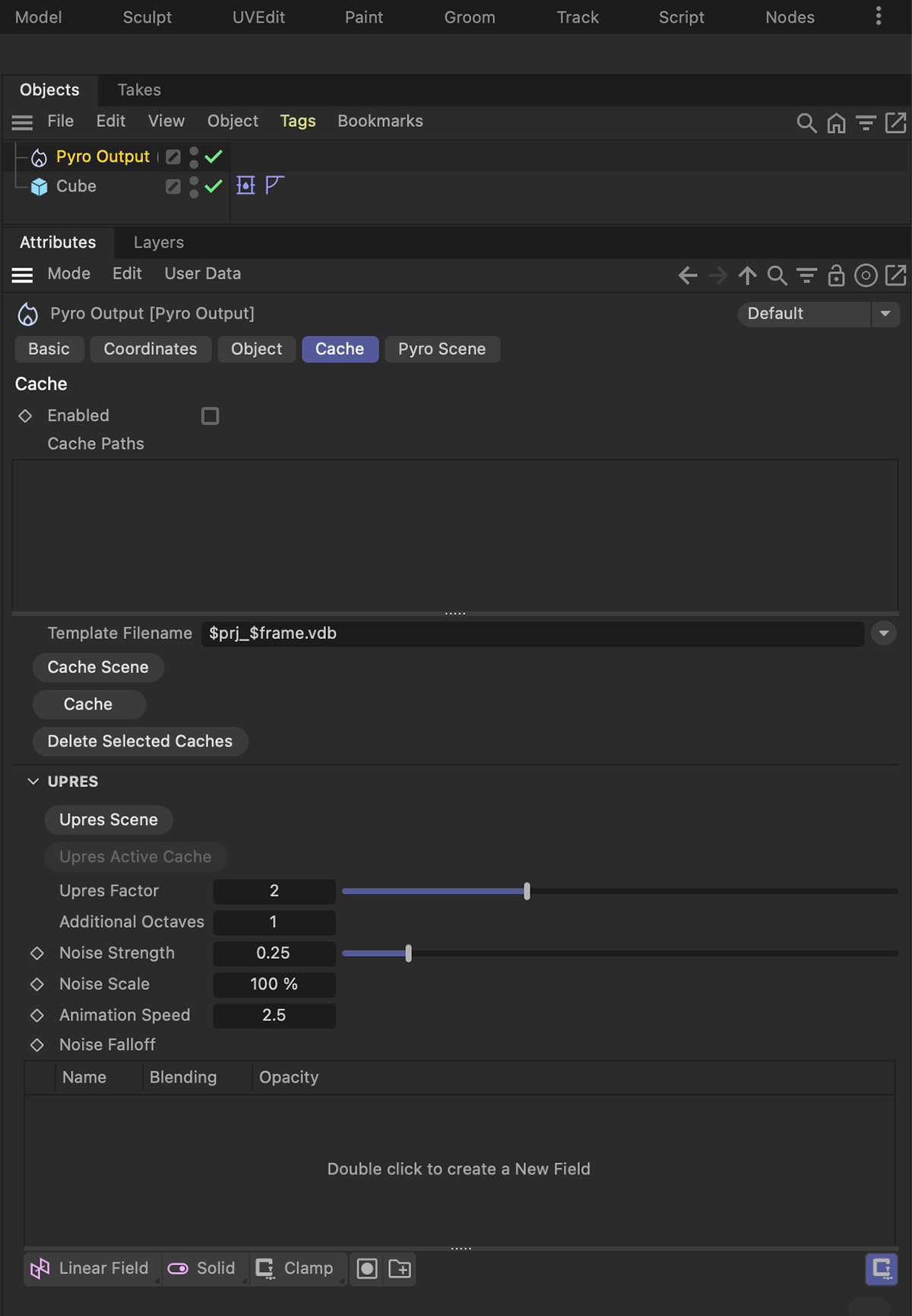Enable the Cache checkbox

click(210, 416)
